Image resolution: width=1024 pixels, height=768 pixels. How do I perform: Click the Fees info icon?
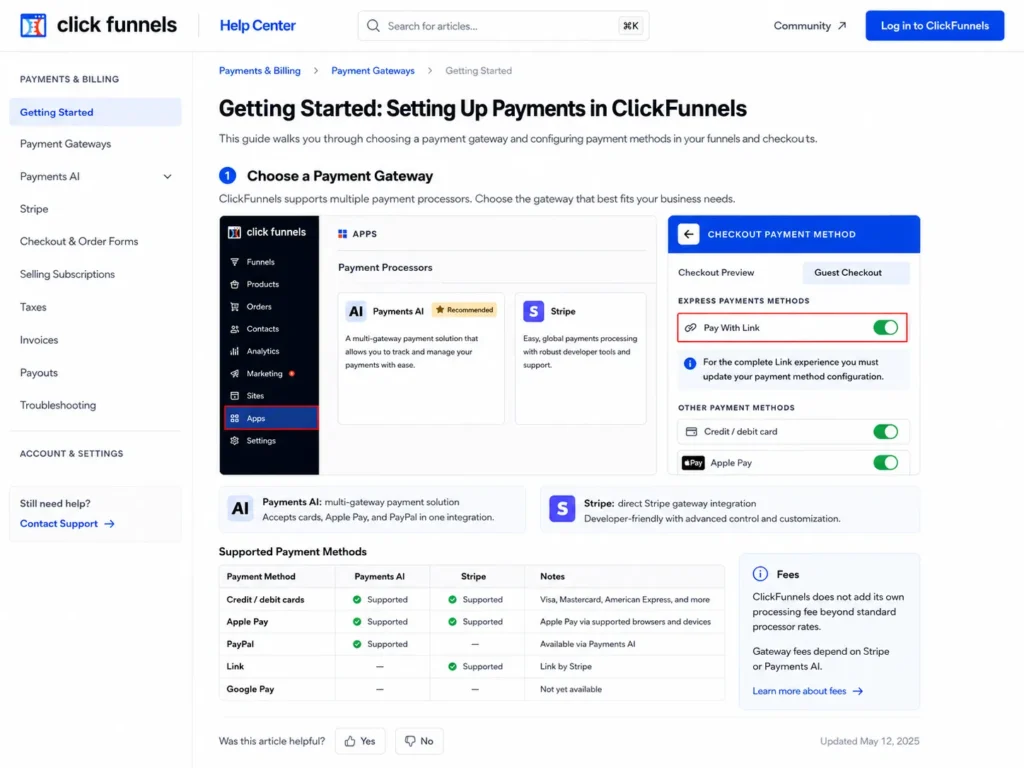click(x=760, y=574)
